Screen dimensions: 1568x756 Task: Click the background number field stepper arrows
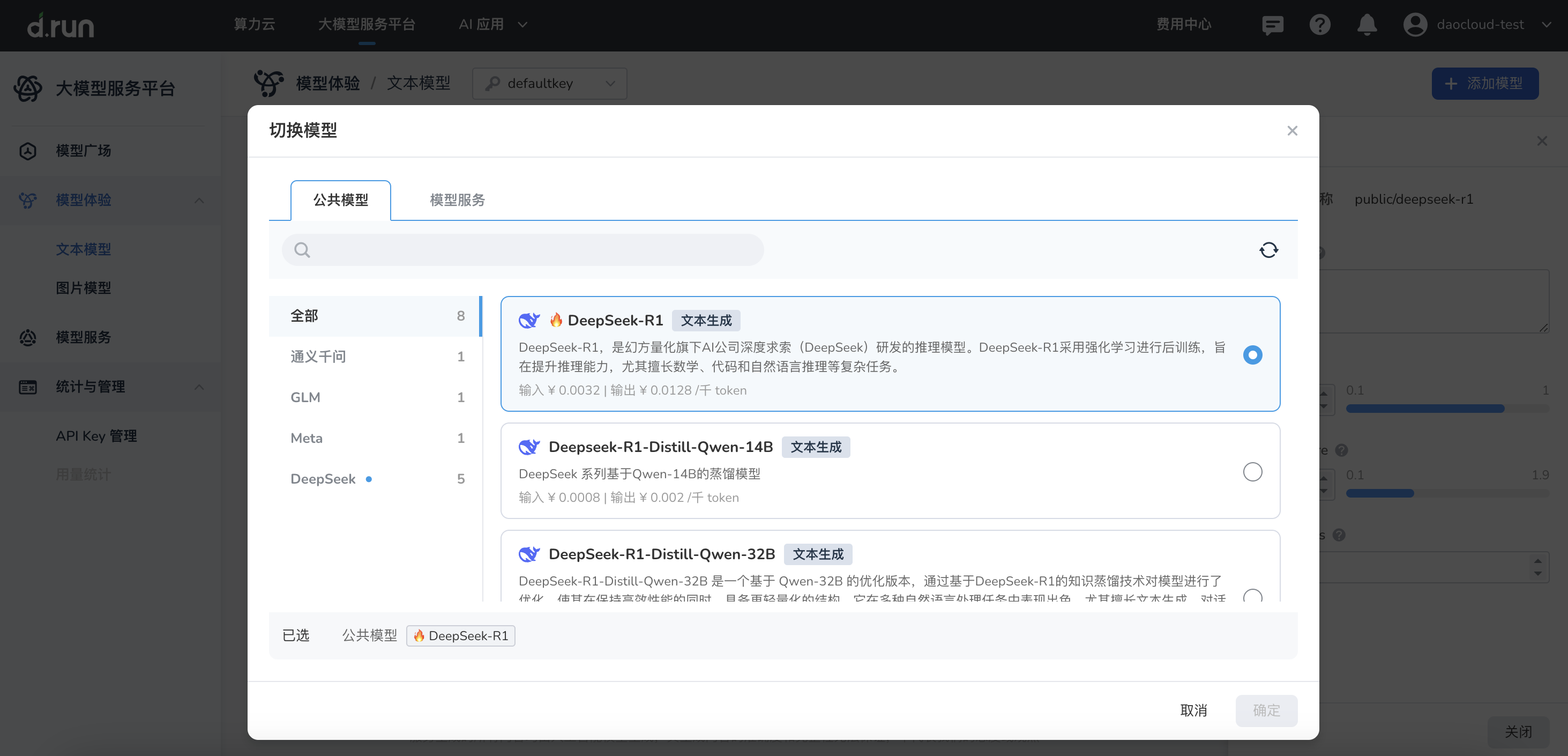pyautogui.click(x=1538, y=567)
